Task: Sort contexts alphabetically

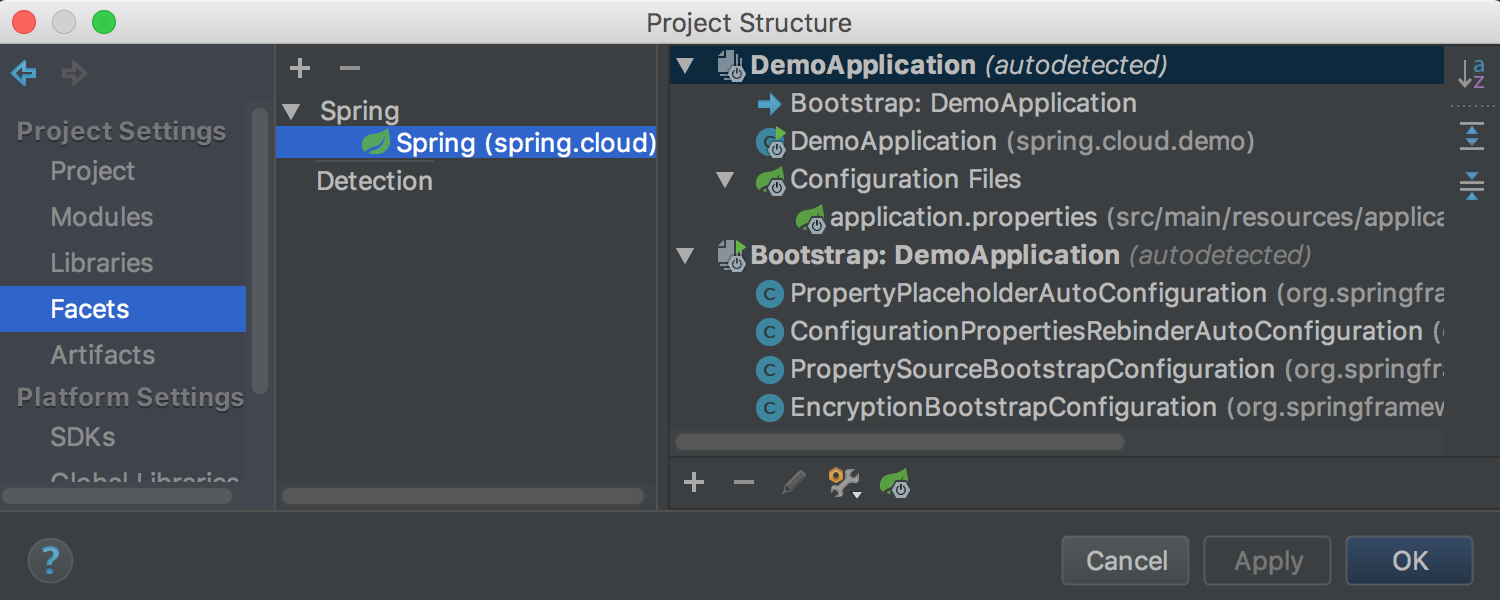Action: click(1471, 73)
